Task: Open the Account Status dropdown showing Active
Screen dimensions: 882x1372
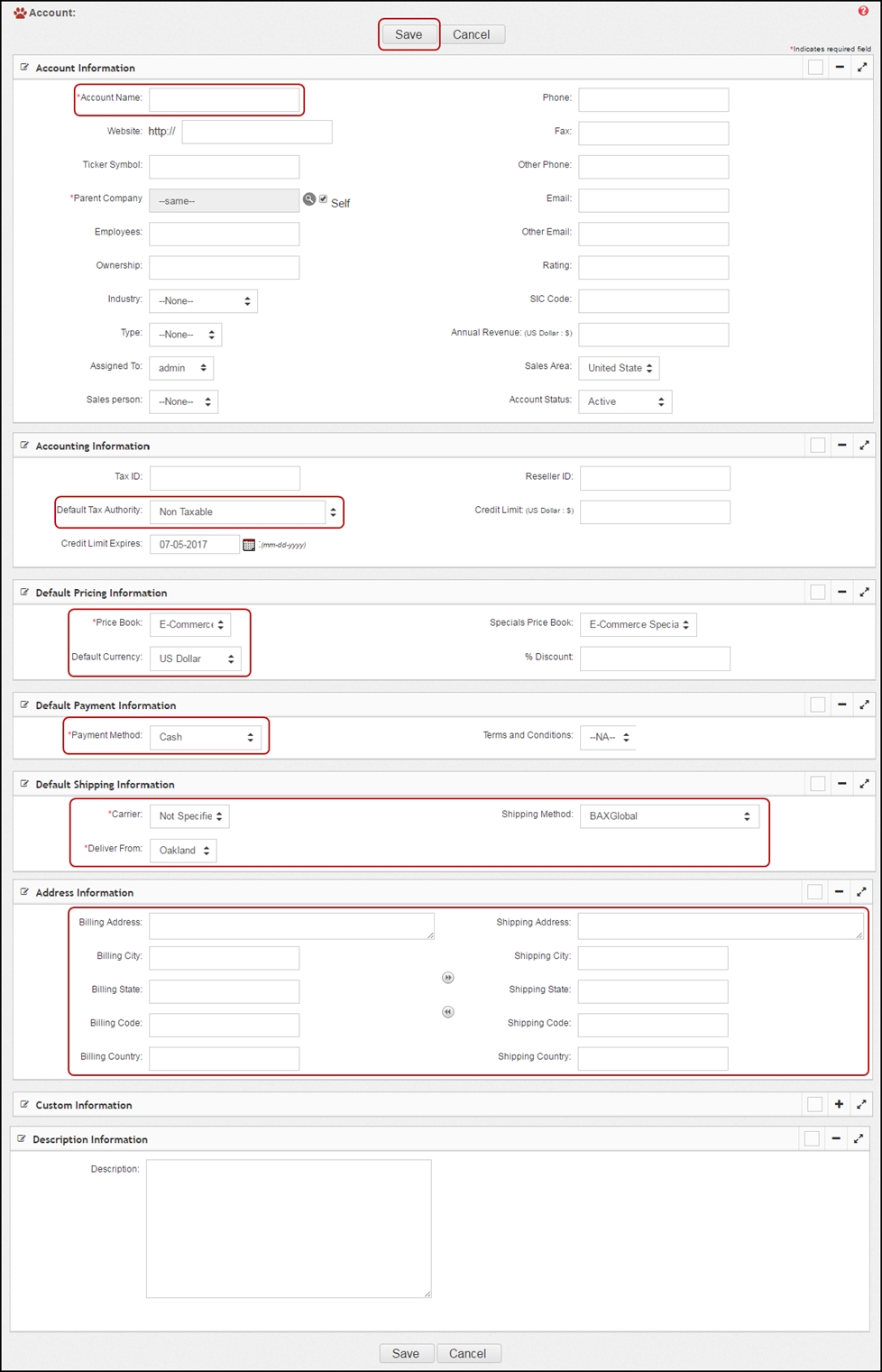Action: (625, 401)
